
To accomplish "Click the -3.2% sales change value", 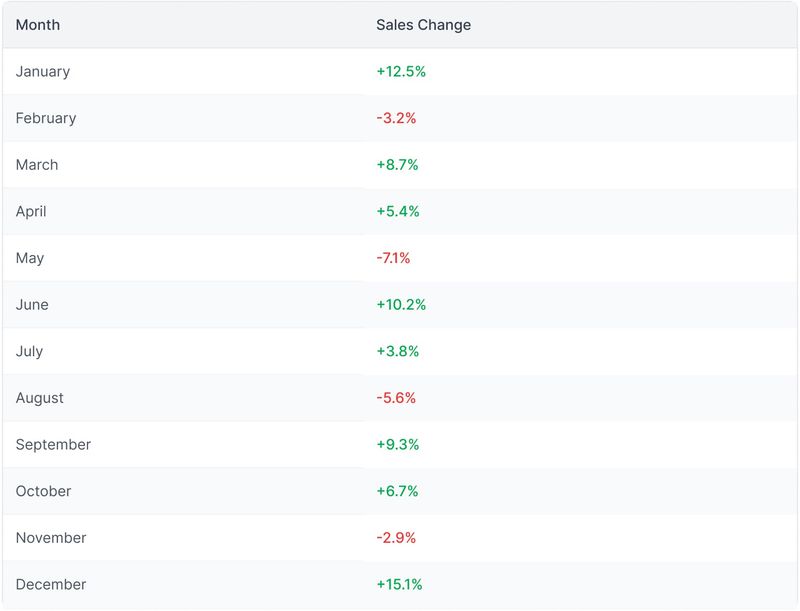I will [396, 118].
